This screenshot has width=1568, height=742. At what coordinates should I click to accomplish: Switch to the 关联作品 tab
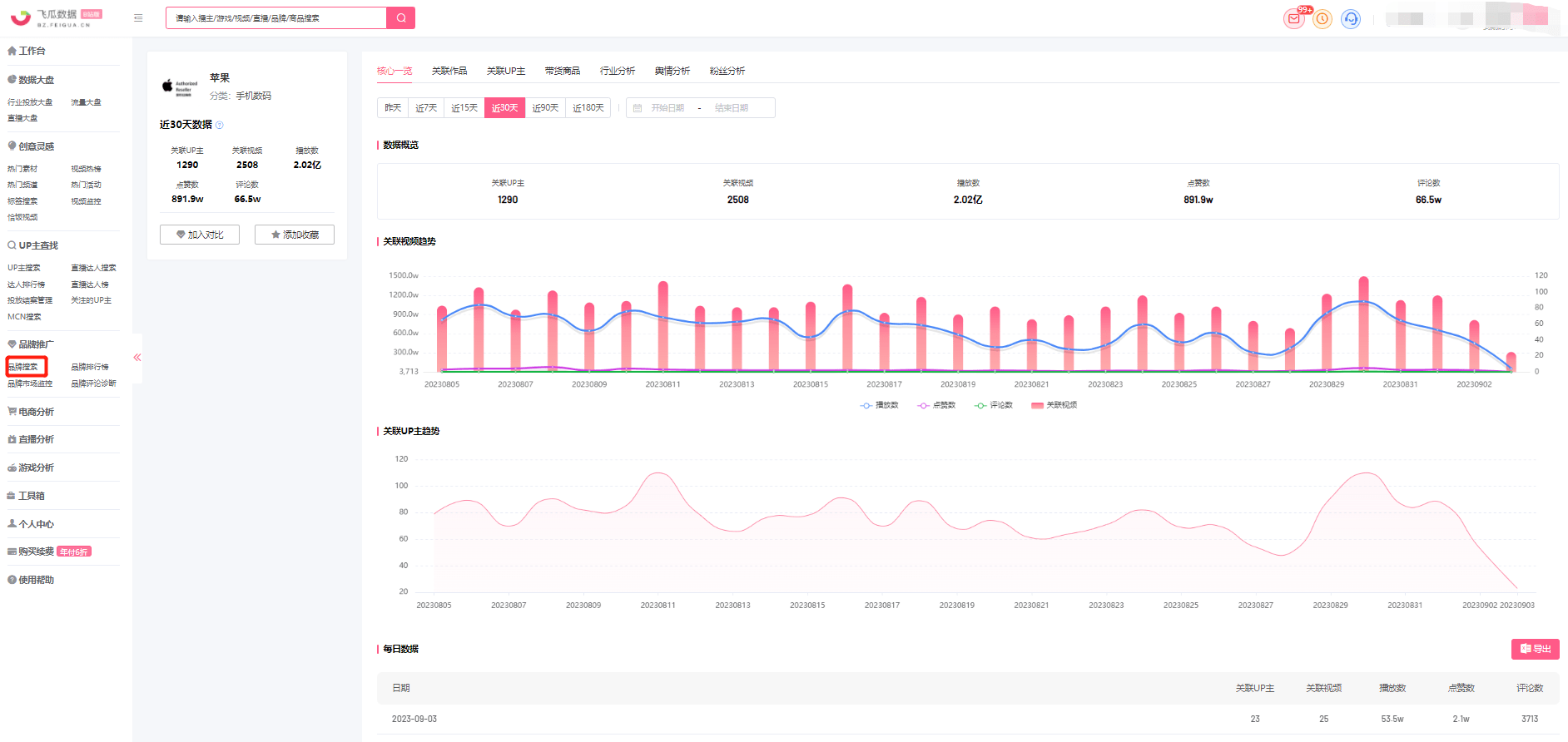tap(449, 71)
